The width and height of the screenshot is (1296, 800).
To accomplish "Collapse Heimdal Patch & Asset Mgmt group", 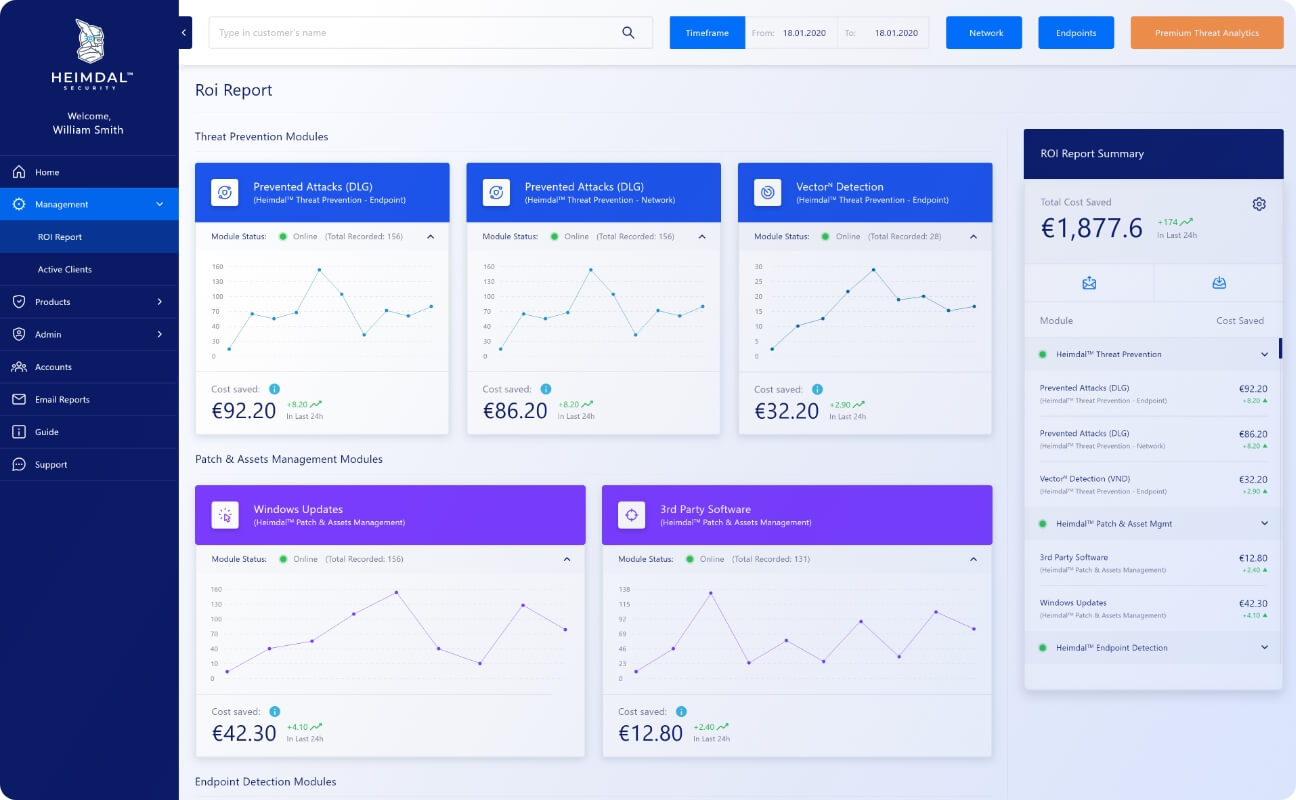I will click(1264, 524).
